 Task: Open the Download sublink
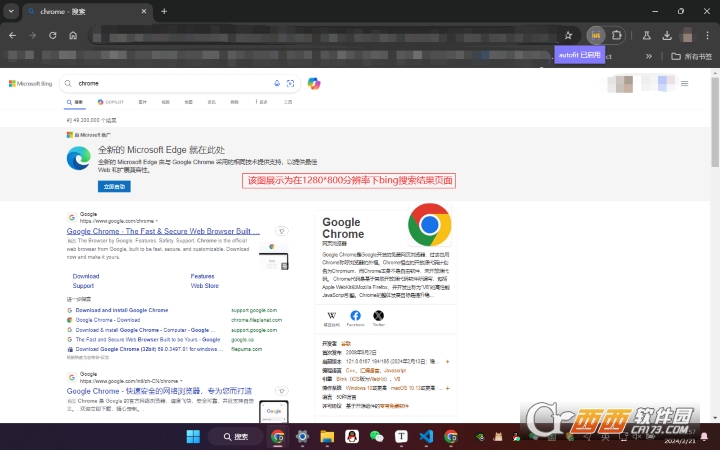(x=86, y=276)
